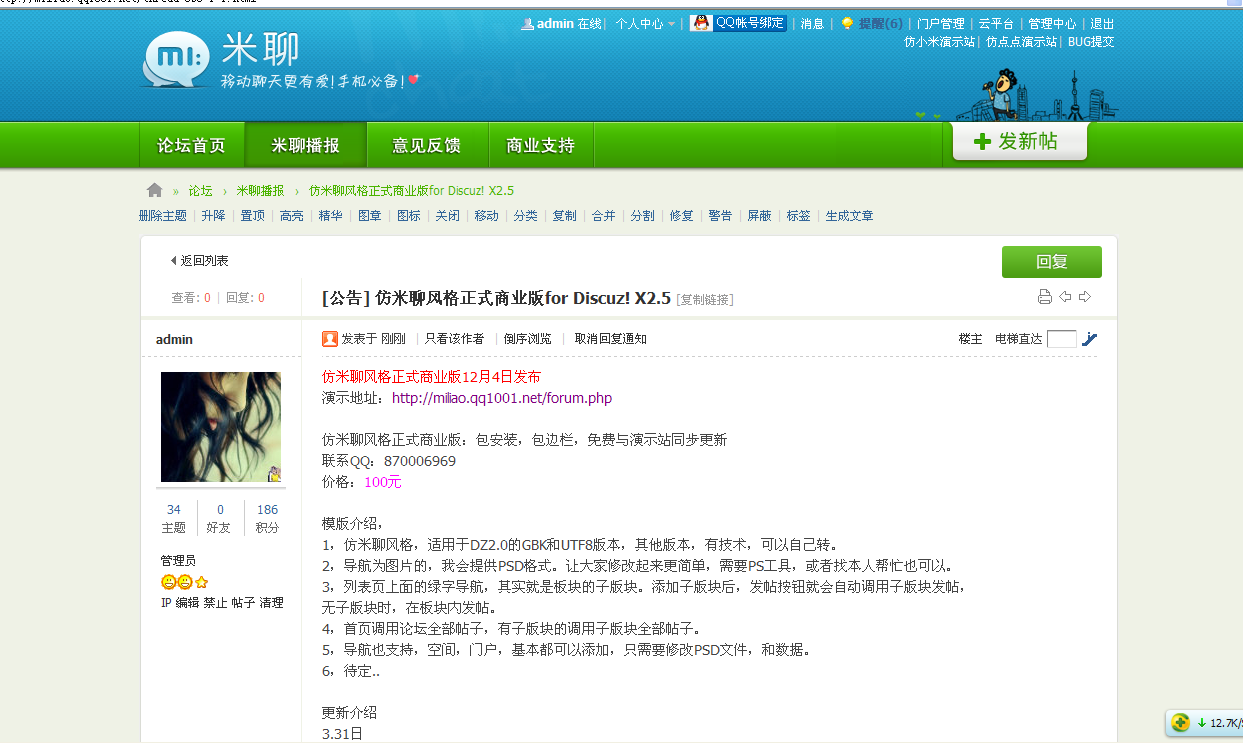Go to next thread via right arrow icon

pos(1085,297)
